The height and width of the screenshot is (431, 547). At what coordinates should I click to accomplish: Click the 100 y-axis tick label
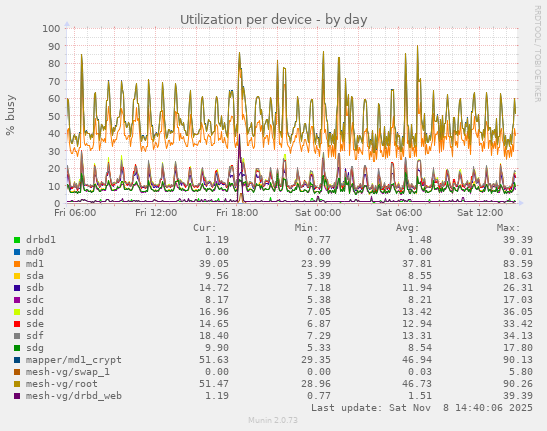(x=51, y=28)
